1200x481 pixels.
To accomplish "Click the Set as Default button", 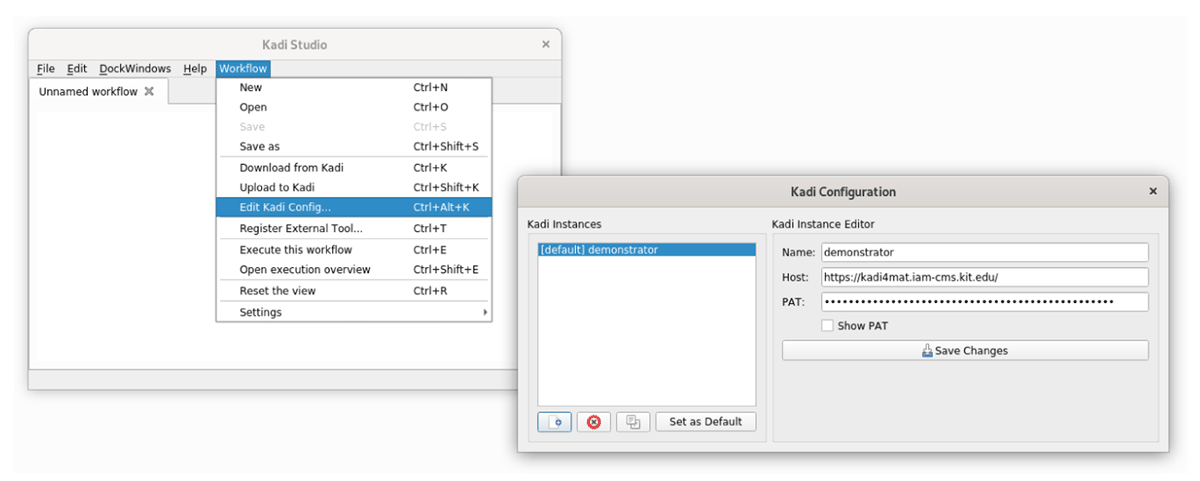I will [705, 422].
